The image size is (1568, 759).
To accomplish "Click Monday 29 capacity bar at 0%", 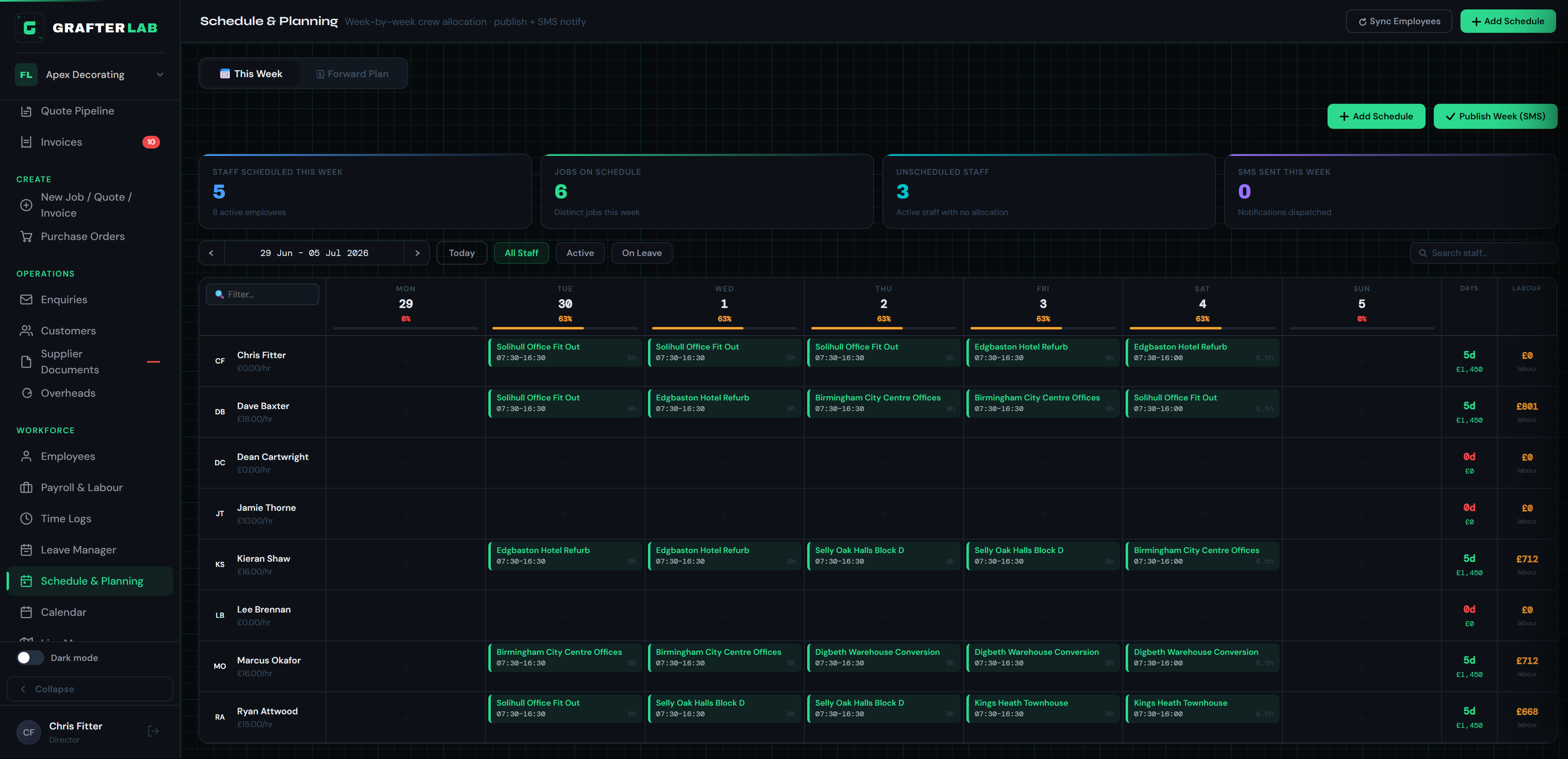I will (x=405, y=329).
